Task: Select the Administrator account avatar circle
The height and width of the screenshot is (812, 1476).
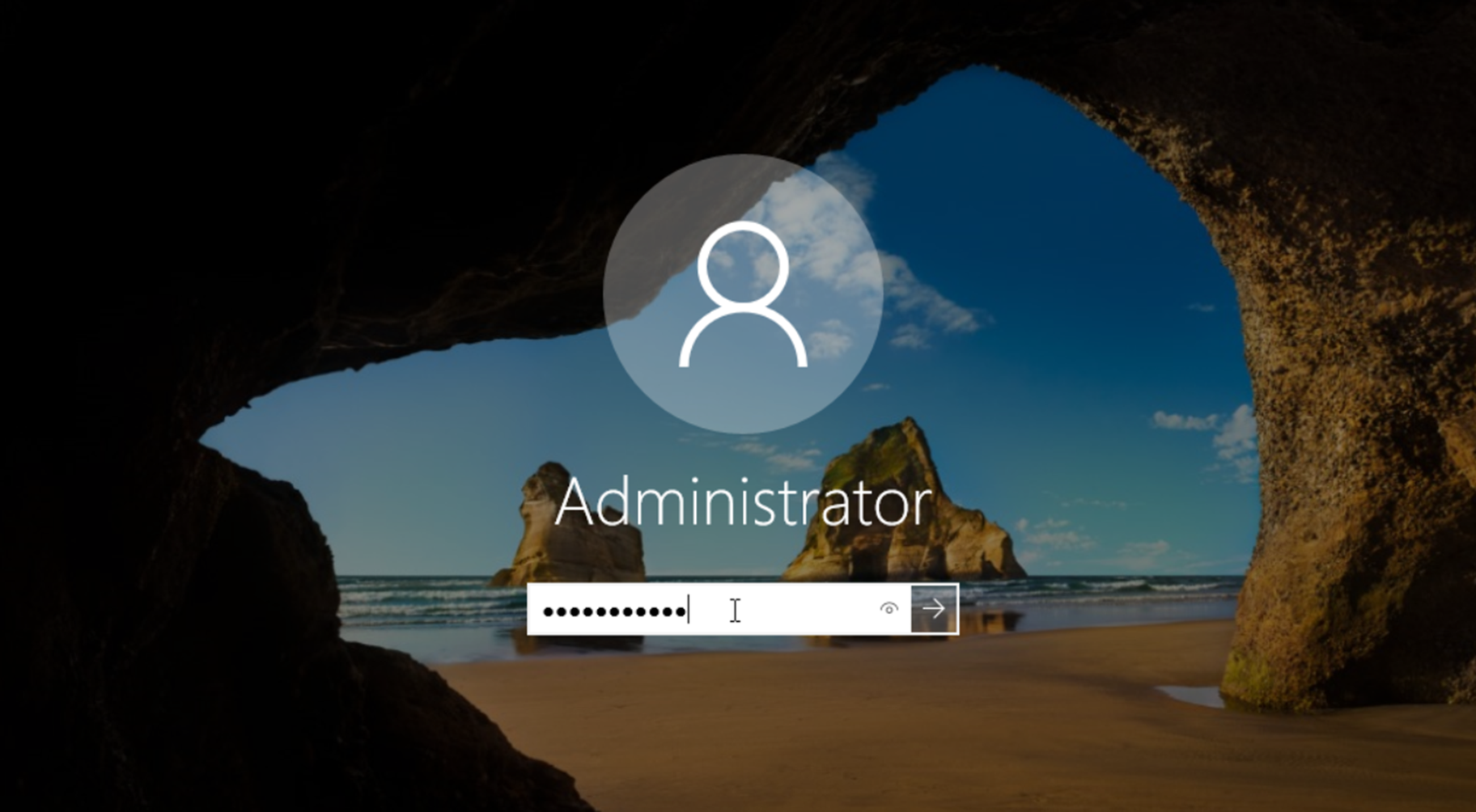Action: click(743, 294)
